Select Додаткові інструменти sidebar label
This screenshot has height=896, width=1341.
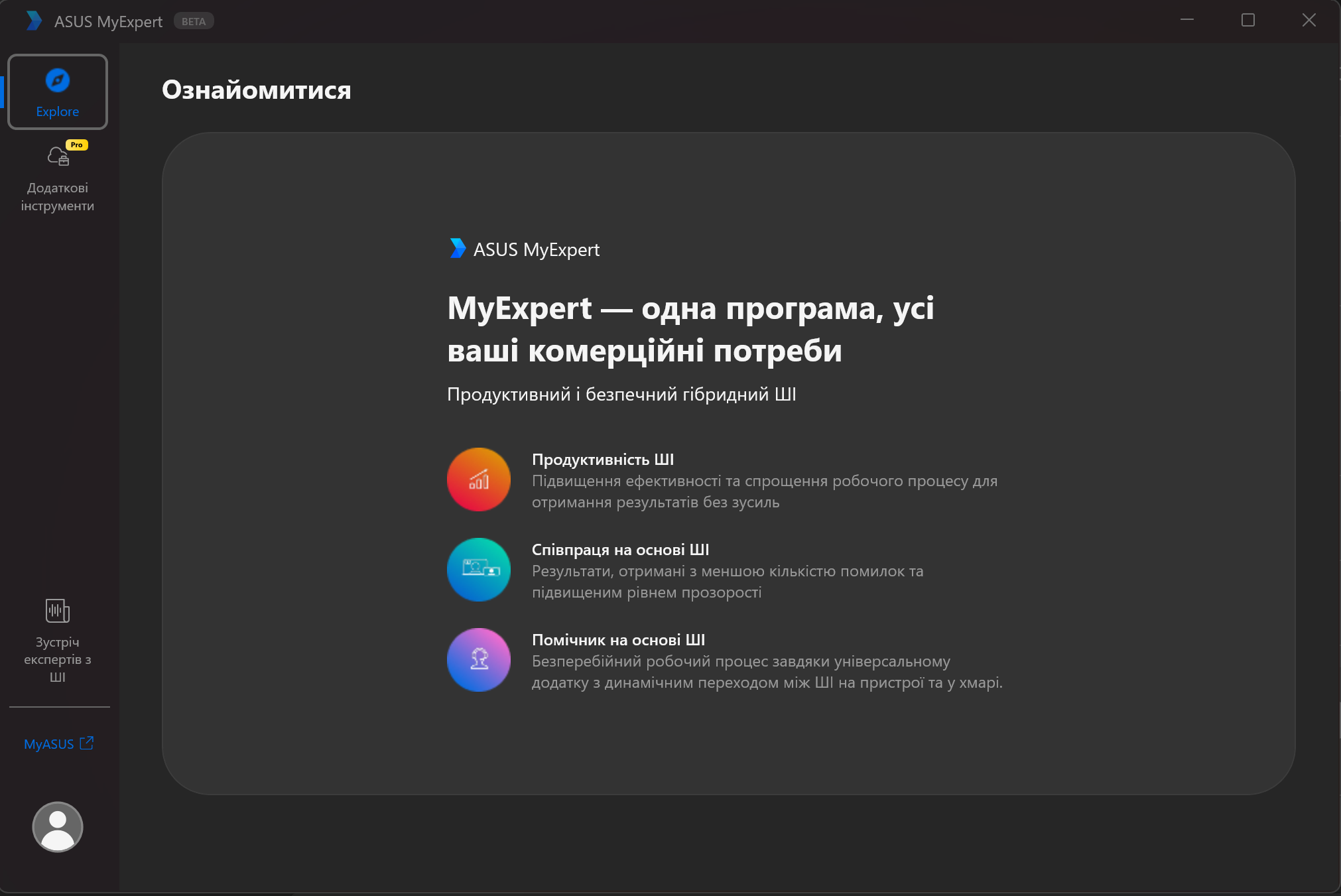[x=58, y=197]
